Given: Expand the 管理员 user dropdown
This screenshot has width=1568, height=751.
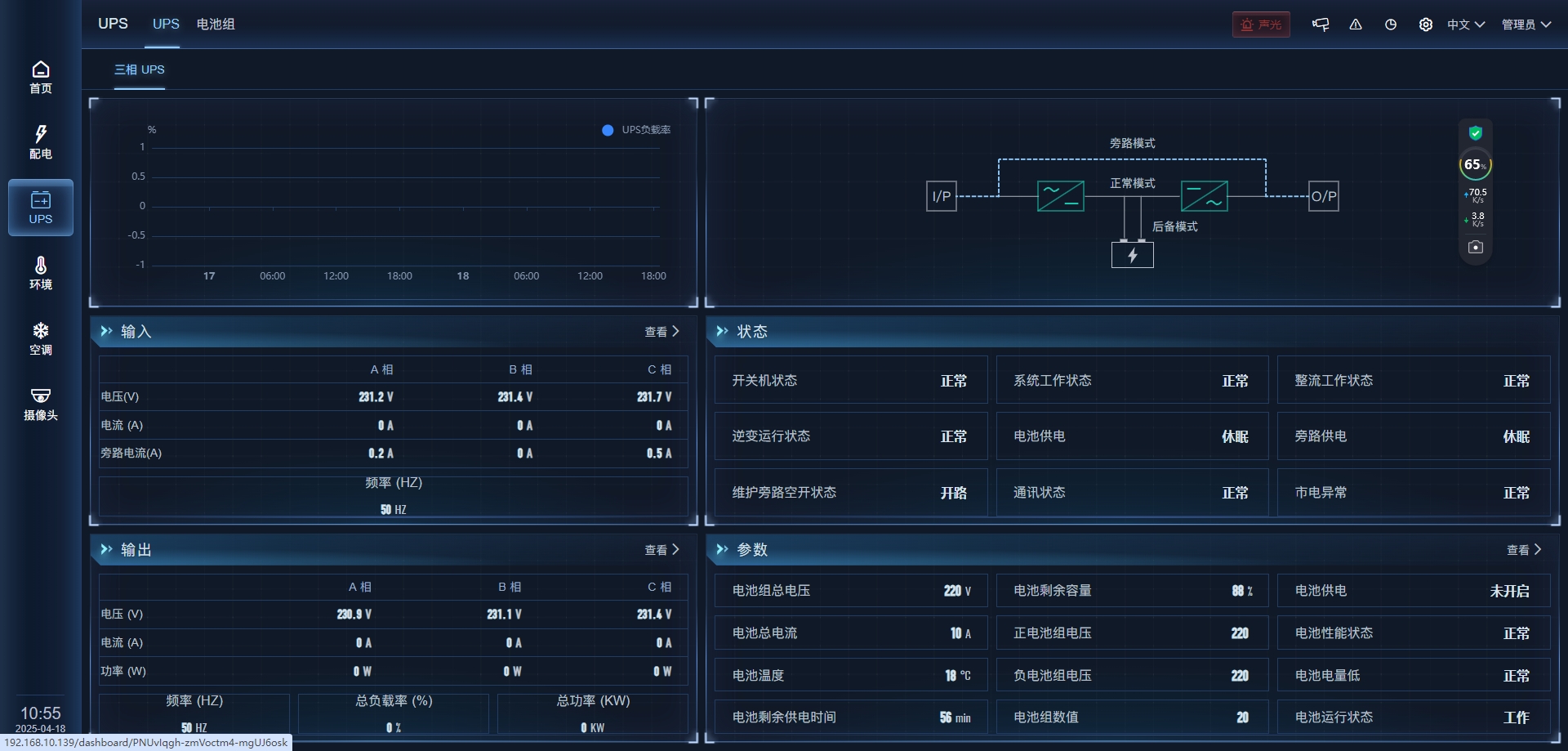Looking at the screenshot, I should pyautogui.click(x=1526, y=25).
